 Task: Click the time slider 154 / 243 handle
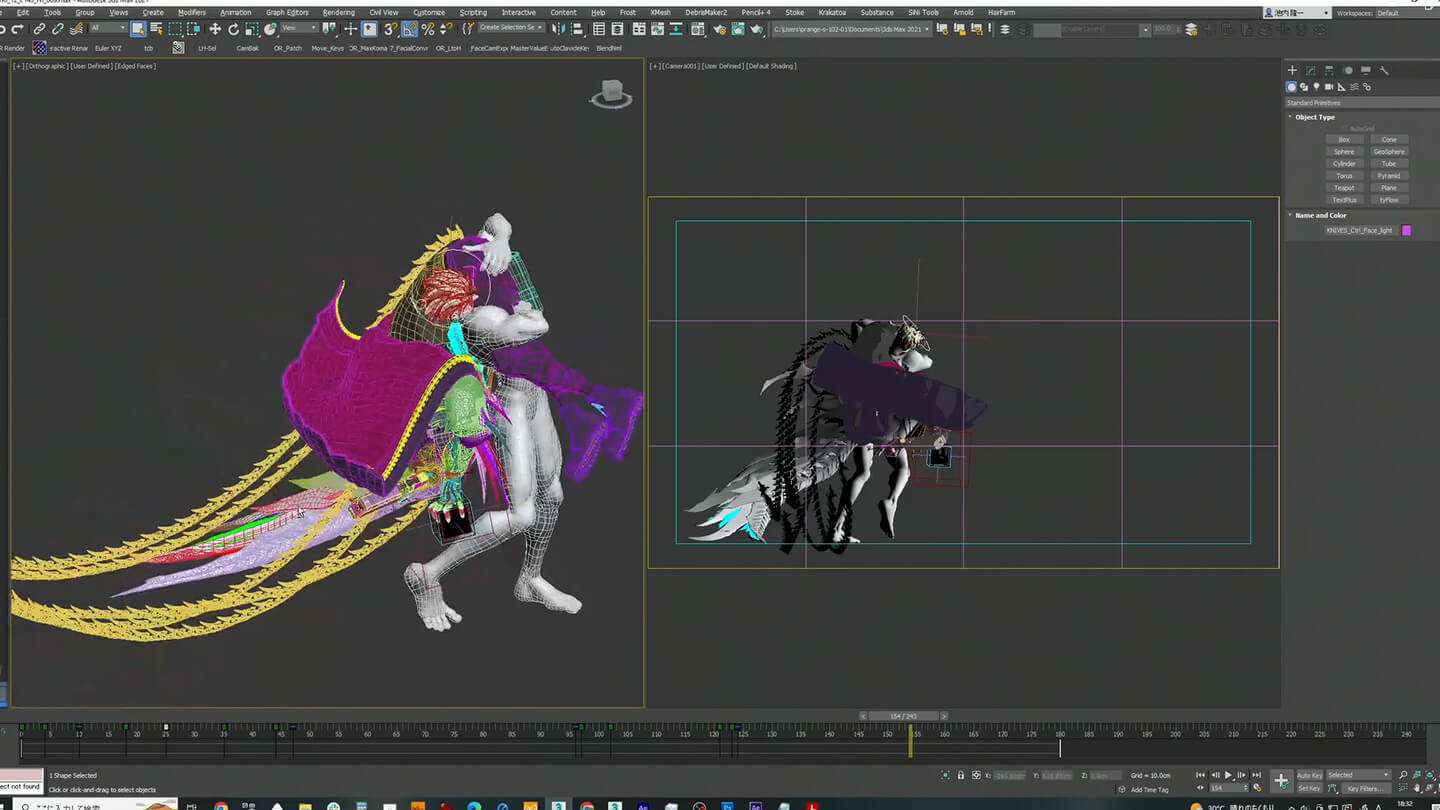coord(903,716)
